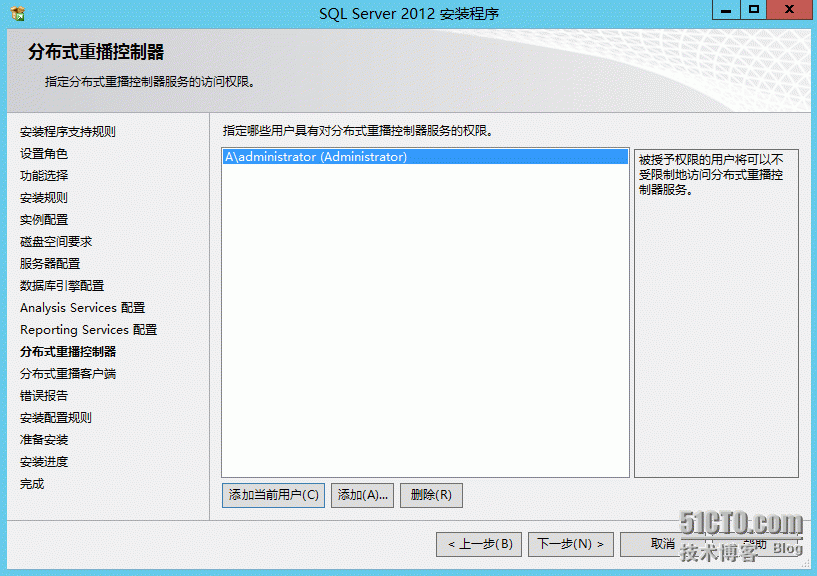Close the SQL Server 2012 setup window
817x576 pixels.
coord(789,10)
